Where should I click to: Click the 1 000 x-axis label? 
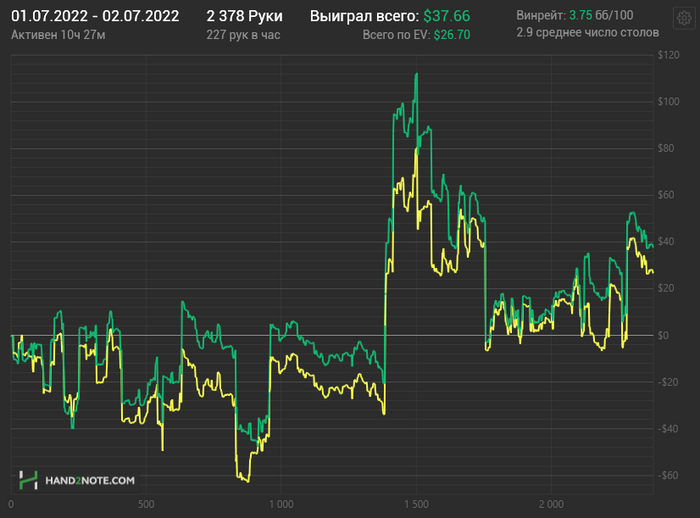click(x=281, y=505)
